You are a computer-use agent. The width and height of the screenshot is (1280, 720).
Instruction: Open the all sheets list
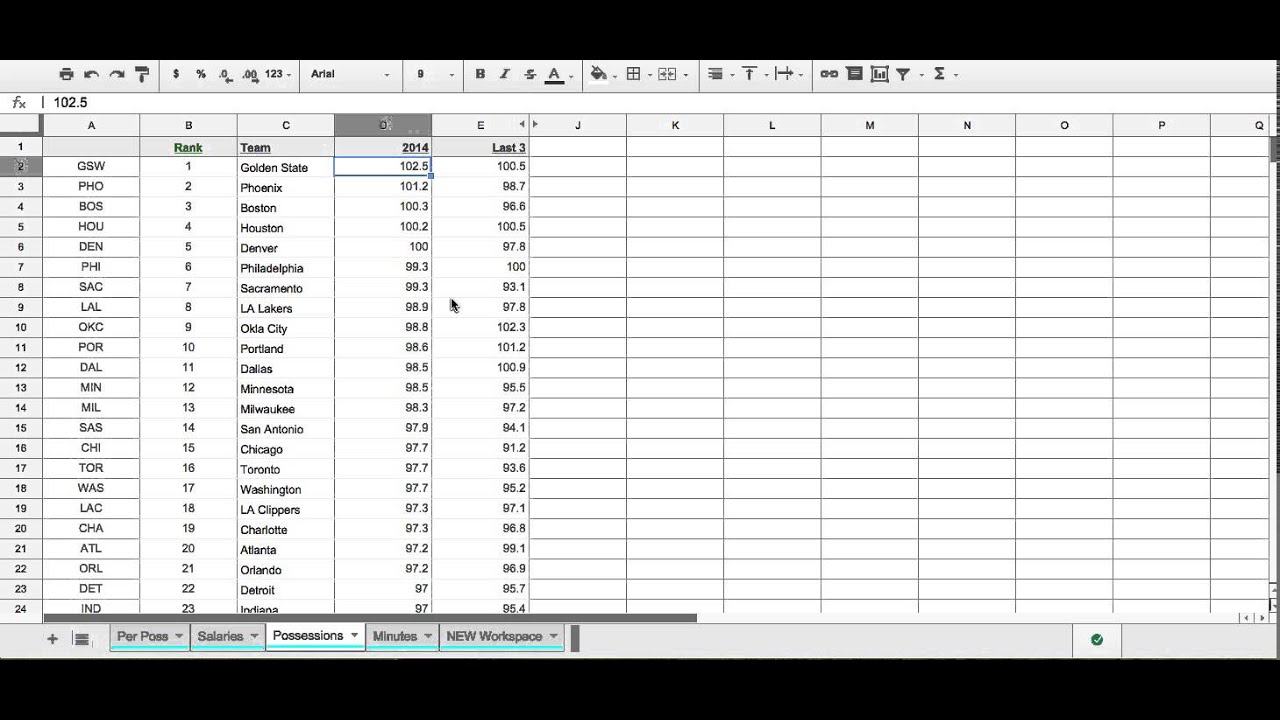(x=82, y=638)
